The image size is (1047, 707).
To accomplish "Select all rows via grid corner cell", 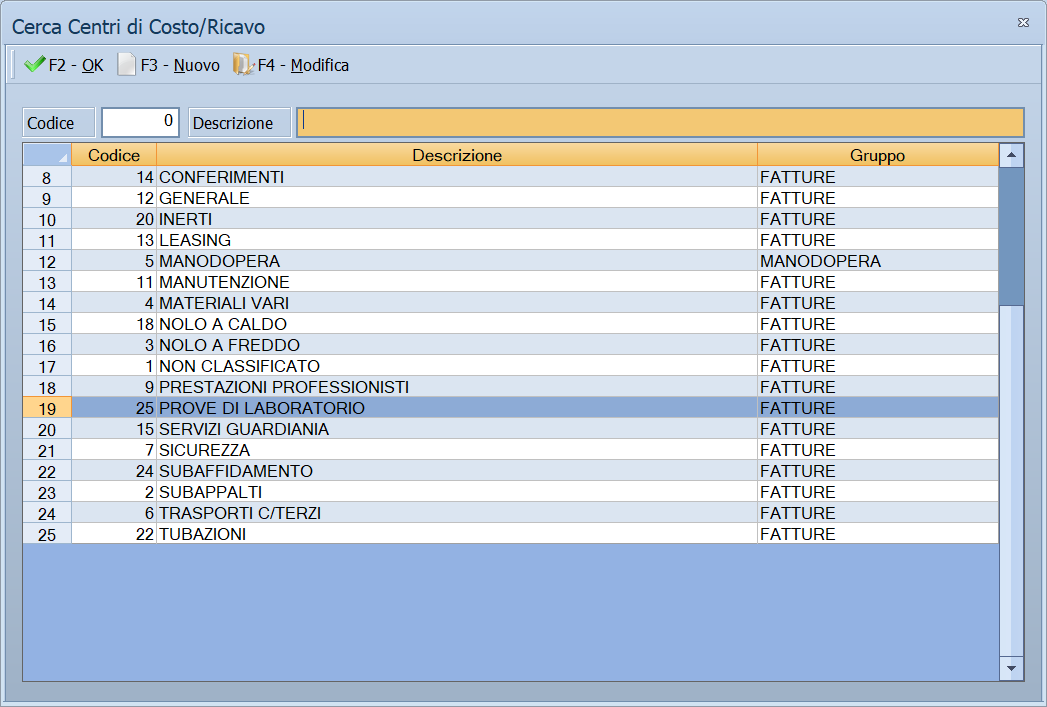I will [x=47, y=155].
